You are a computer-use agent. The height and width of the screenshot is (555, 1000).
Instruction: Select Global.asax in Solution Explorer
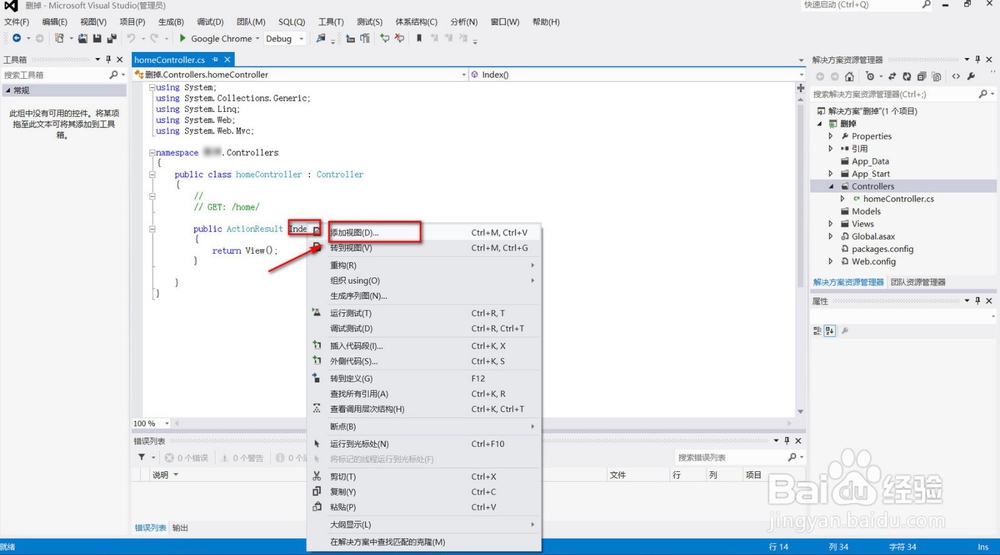click(873, 236)
